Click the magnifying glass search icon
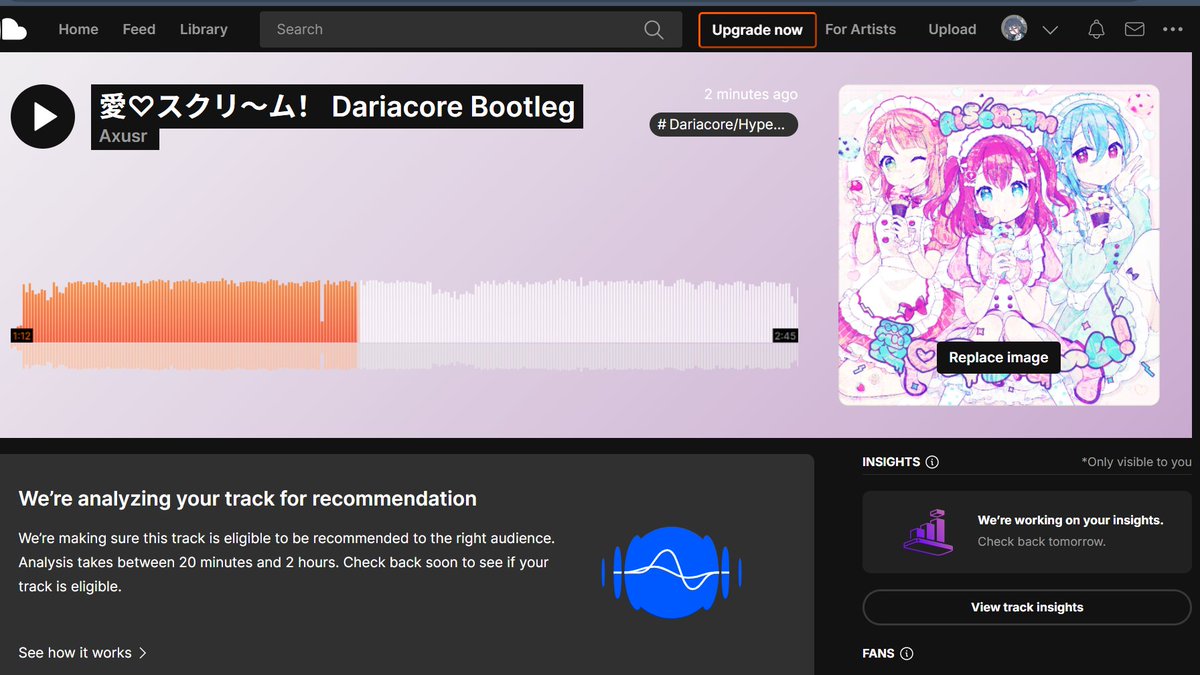The height and width of the screenshot is (675, 1200). click(x=654, y=30)
